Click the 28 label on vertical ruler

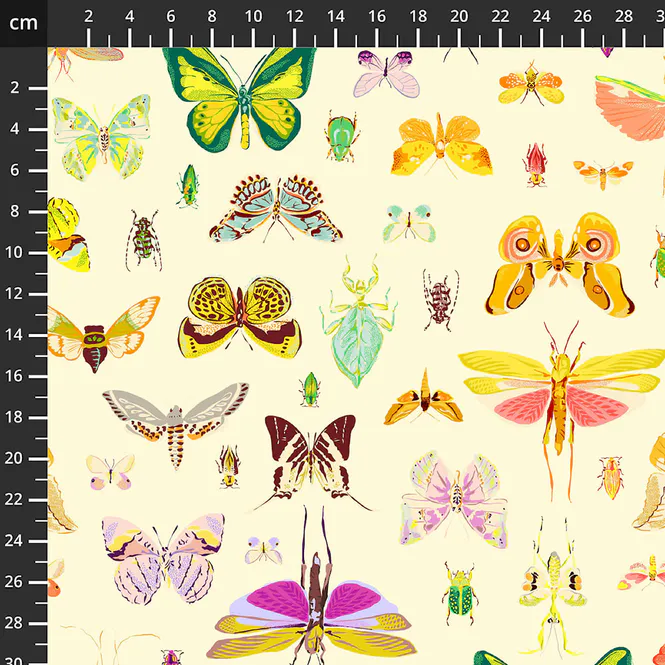point(13,623)
